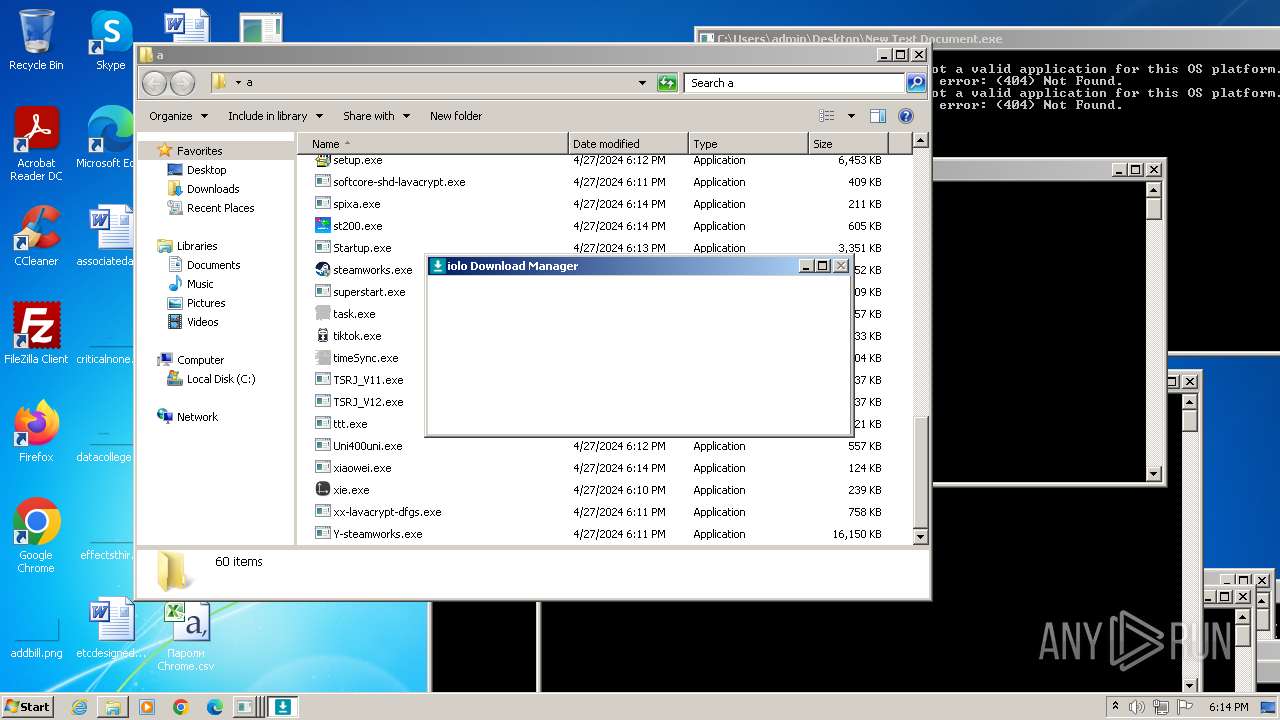Click the taskbar clock showing 6:14 PM
Screen dimensions: 1280x720
point(1228,707)
